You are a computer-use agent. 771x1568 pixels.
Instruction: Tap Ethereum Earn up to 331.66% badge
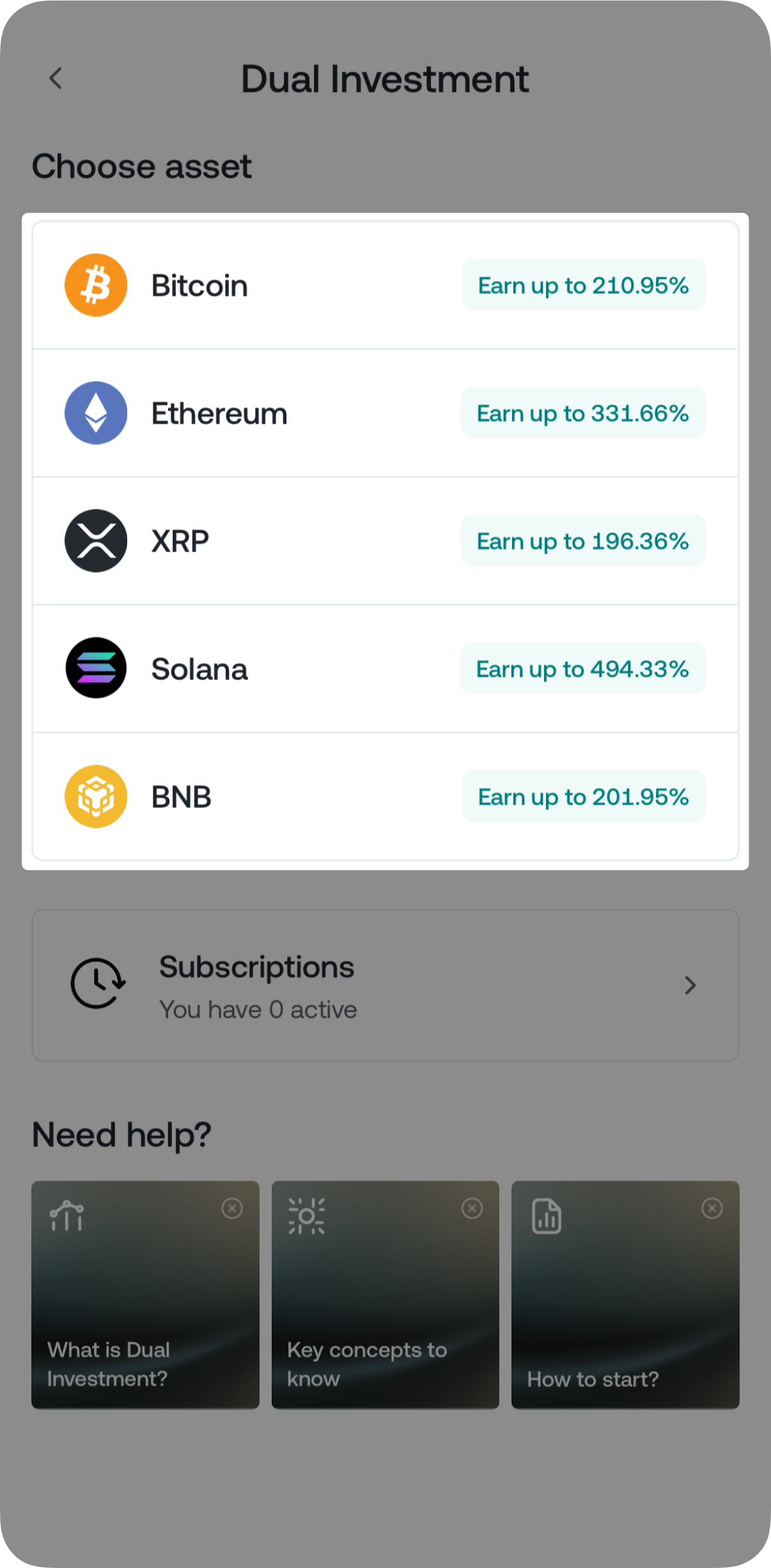pos(583,413)
